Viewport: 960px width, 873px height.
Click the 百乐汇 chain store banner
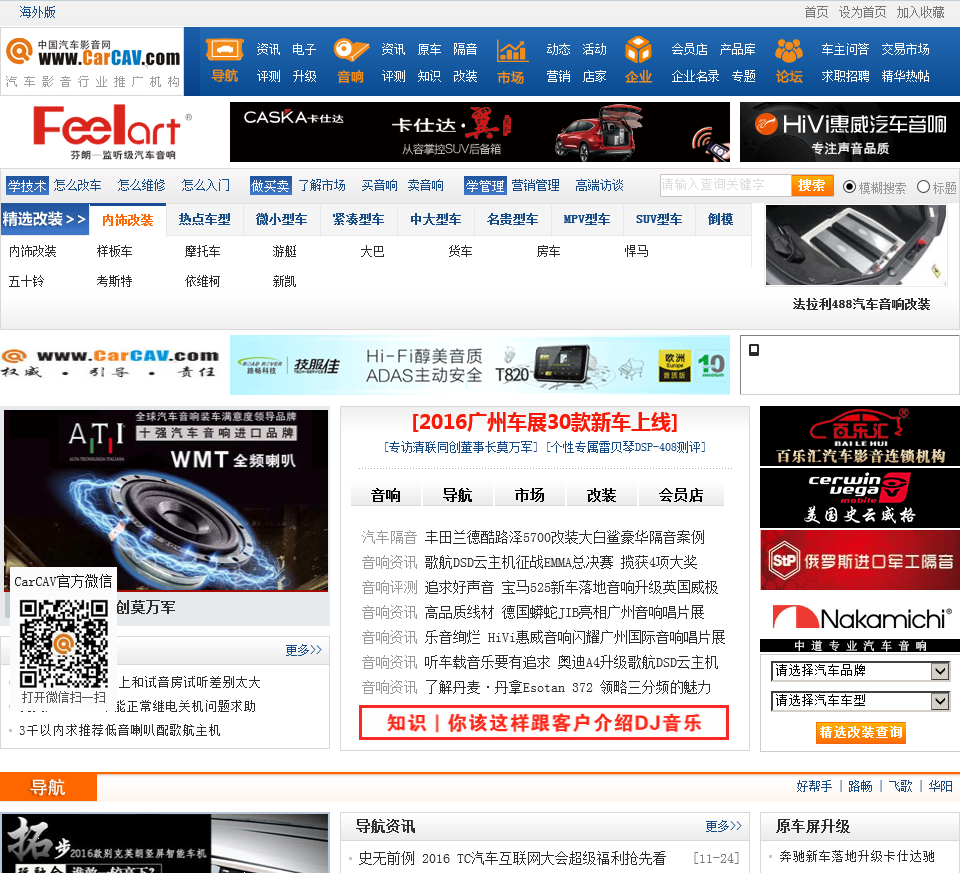860,436
